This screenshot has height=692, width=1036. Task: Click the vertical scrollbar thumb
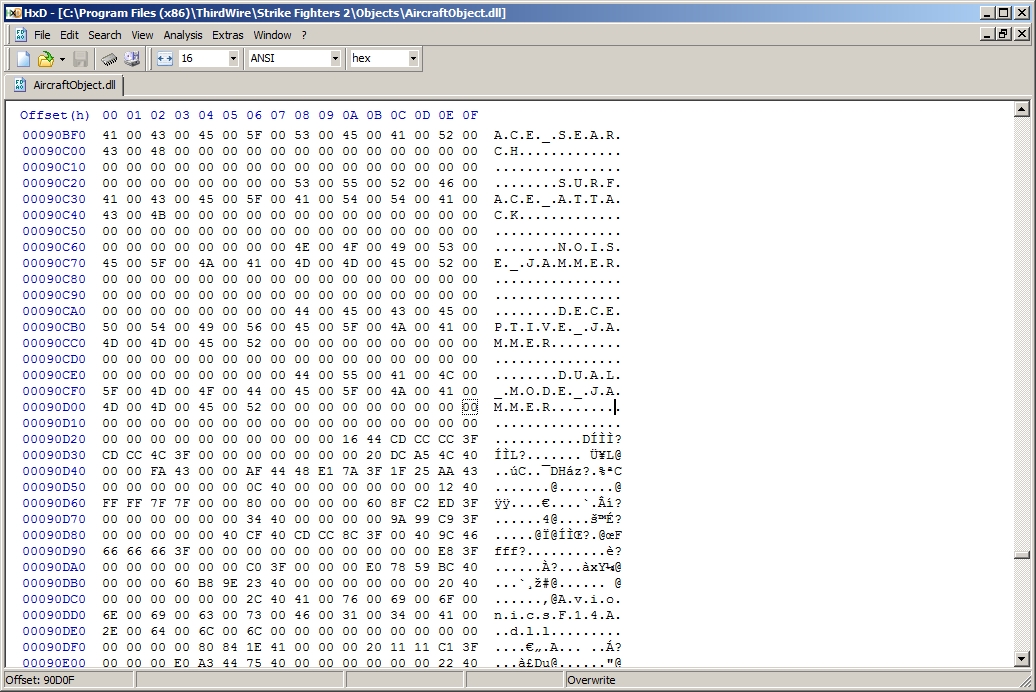tap(1021, 555)
